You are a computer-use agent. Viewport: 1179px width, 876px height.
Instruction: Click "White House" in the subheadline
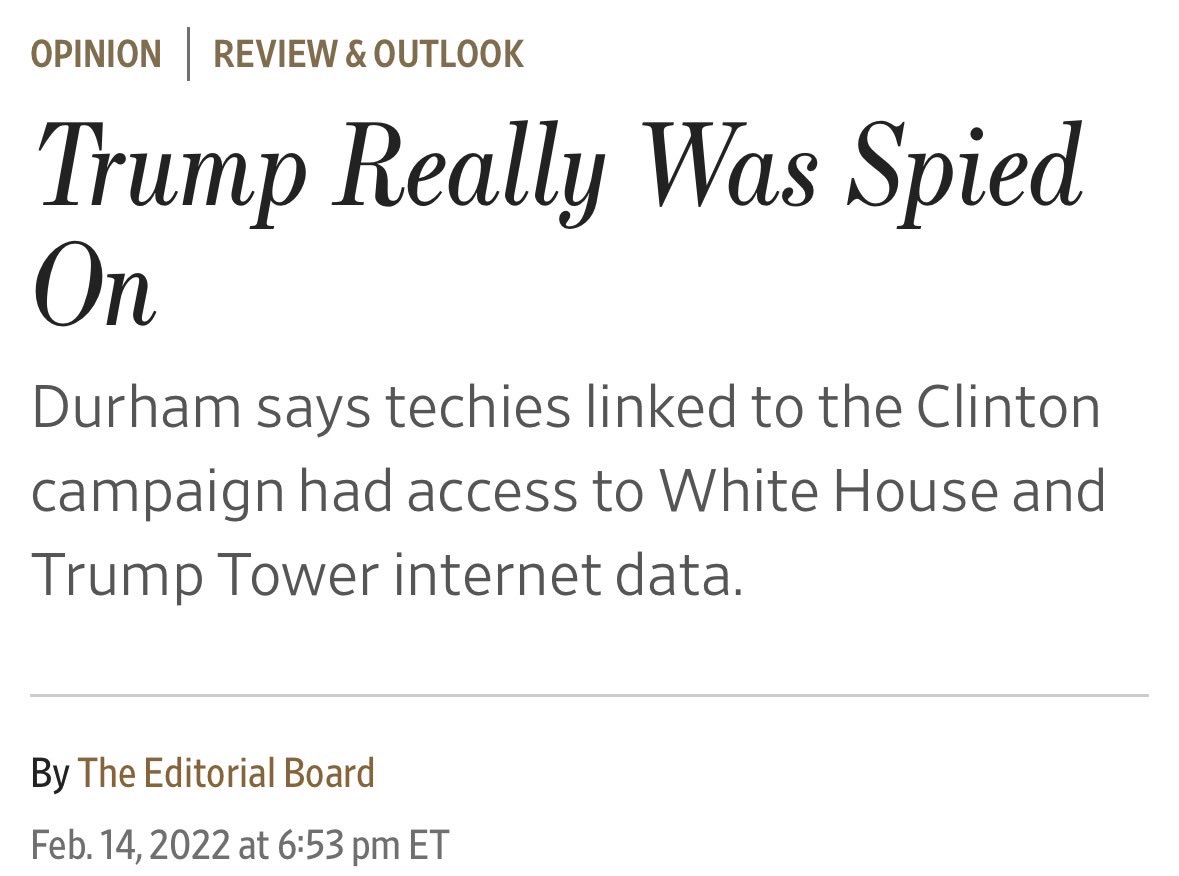[x=829, y=491]
